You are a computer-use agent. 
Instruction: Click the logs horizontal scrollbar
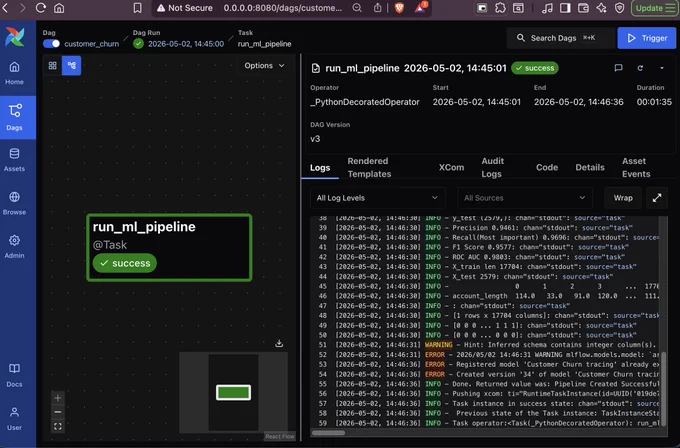pos(328,432)
